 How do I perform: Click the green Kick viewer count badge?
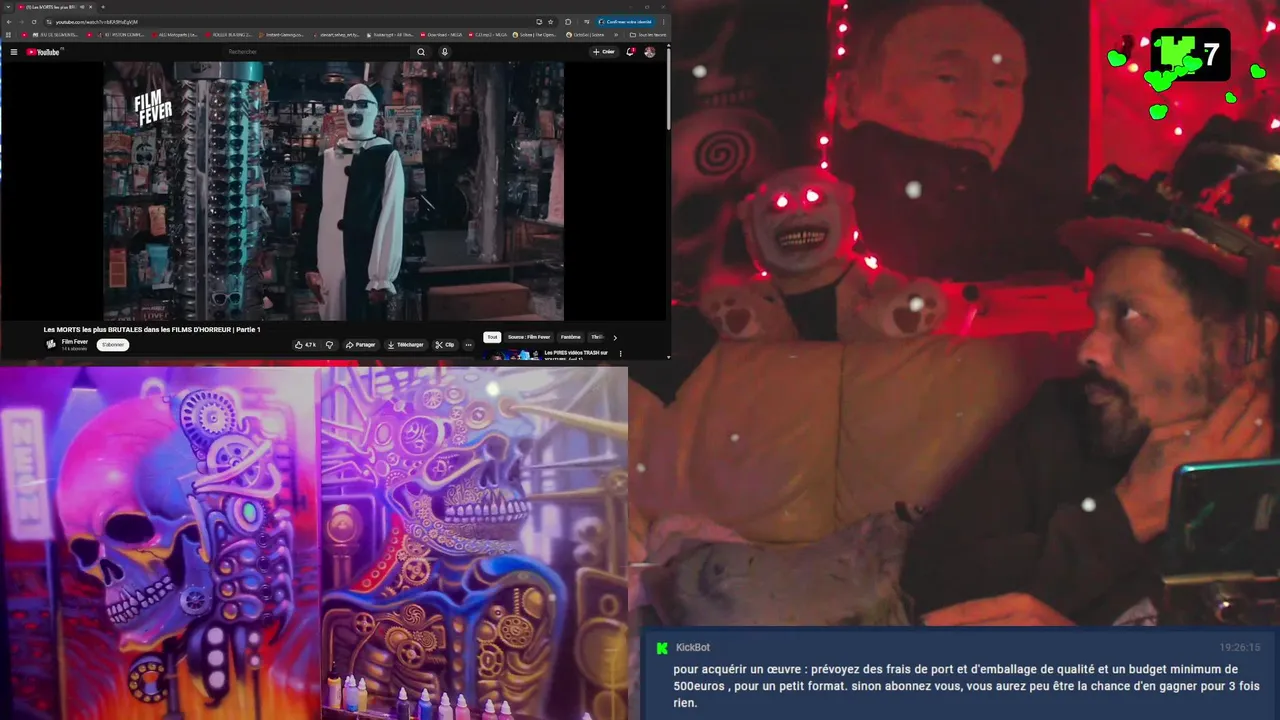[x=1190, y=54]
